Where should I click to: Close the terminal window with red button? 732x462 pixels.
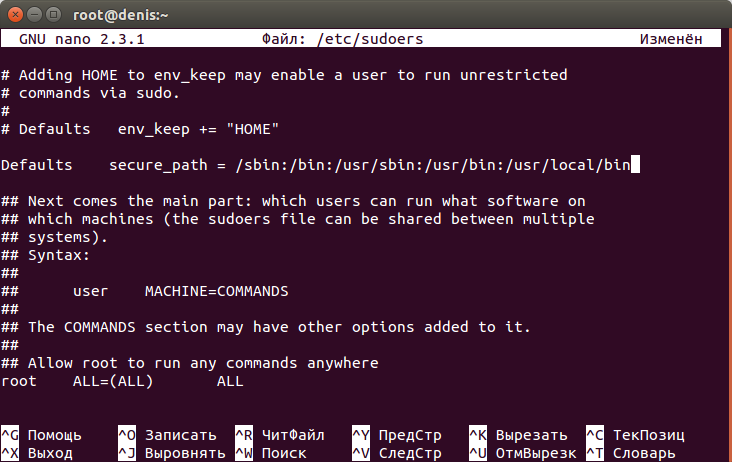pos(15,15)
